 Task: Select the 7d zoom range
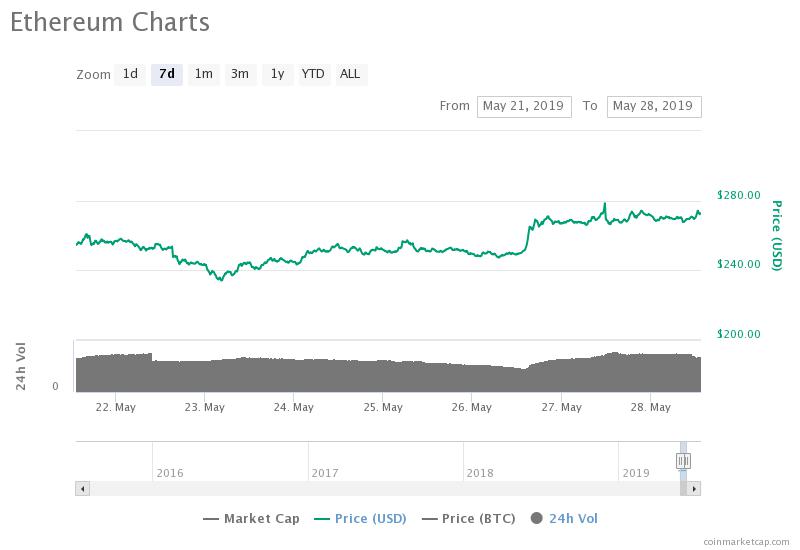167,74
